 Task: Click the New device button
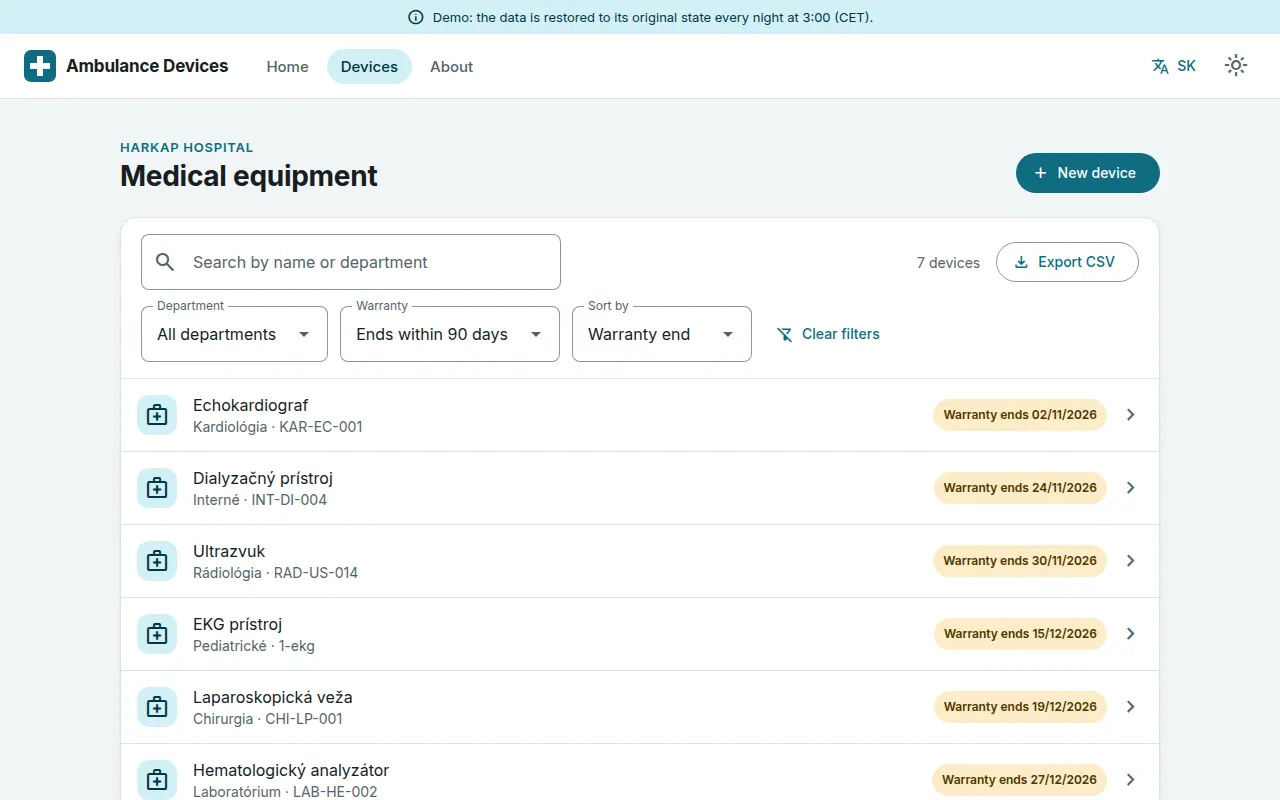click(x=1088, y=173)
